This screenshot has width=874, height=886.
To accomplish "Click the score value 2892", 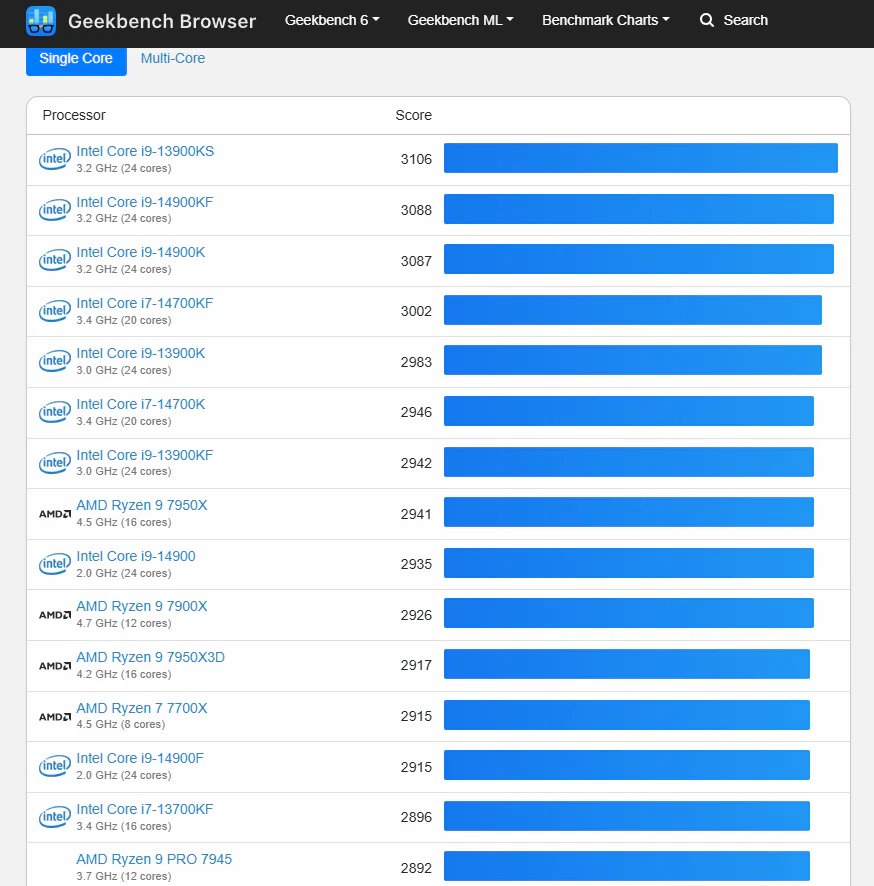I will [x=416, y=868].
